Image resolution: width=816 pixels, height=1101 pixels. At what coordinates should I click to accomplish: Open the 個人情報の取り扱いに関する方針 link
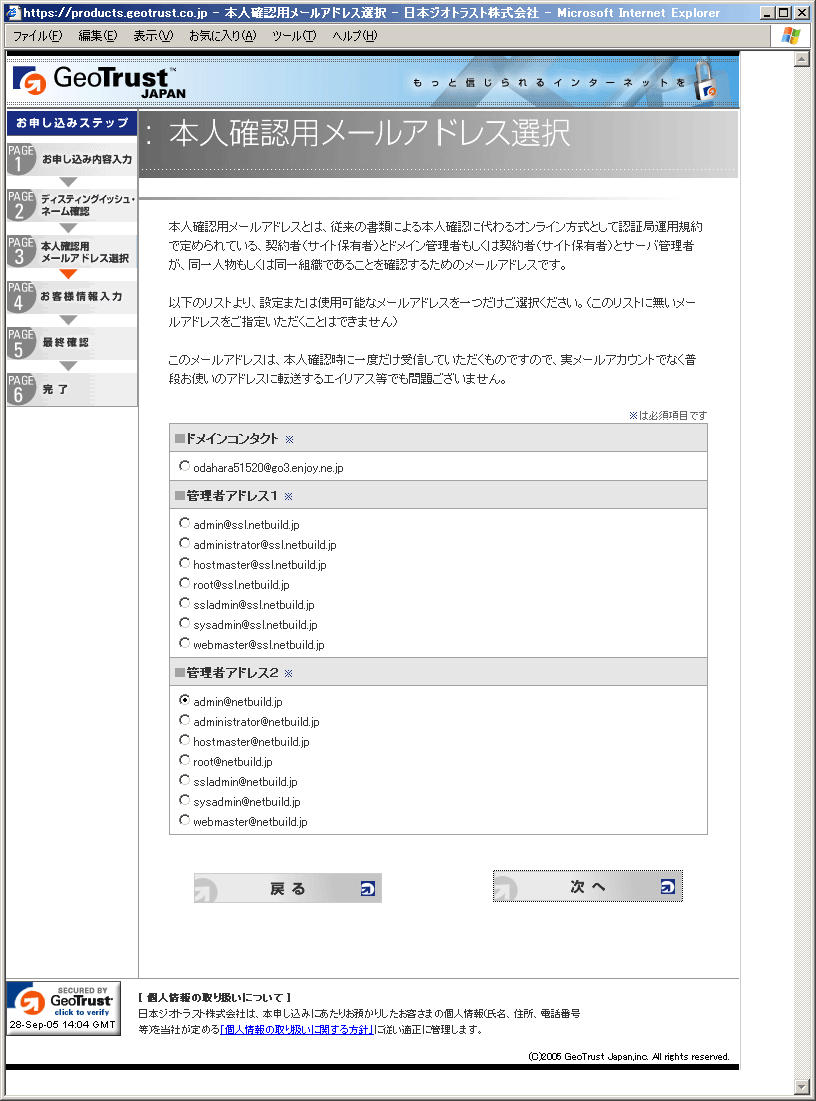coord(296,1030)
